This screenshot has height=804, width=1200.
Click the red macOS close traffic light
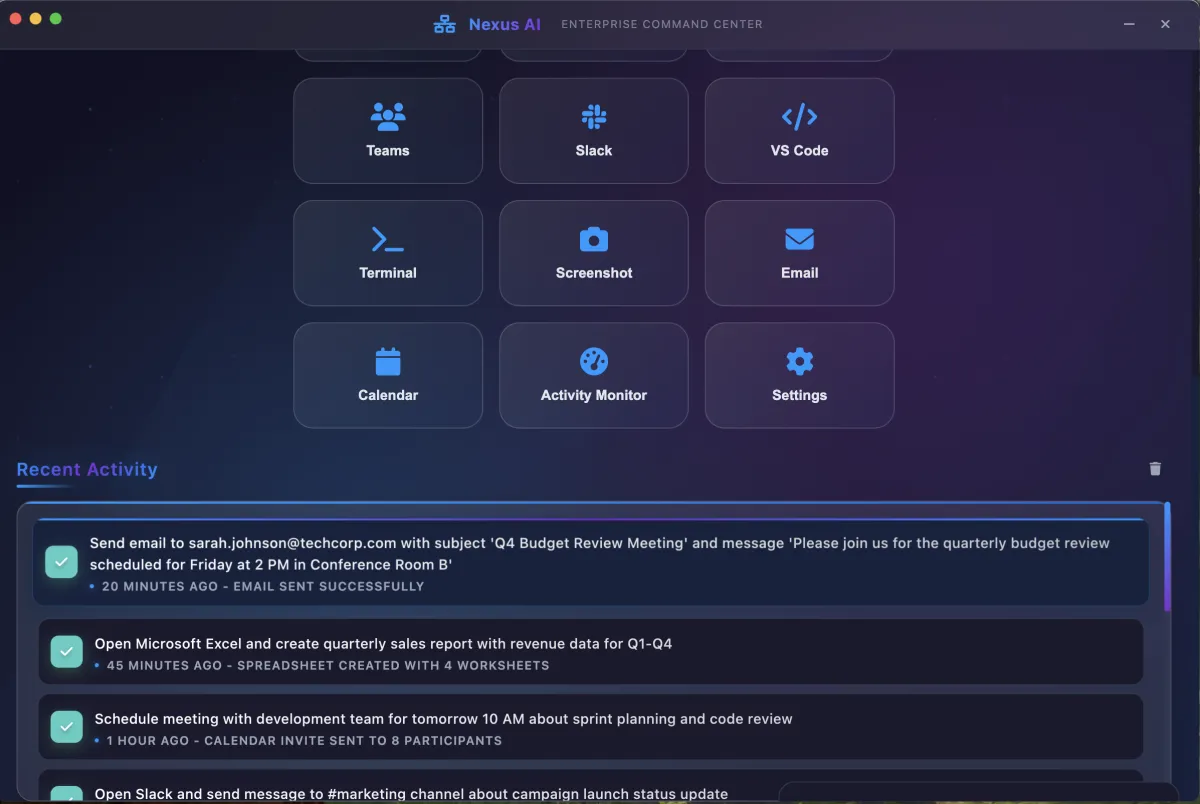click(16, 19)
